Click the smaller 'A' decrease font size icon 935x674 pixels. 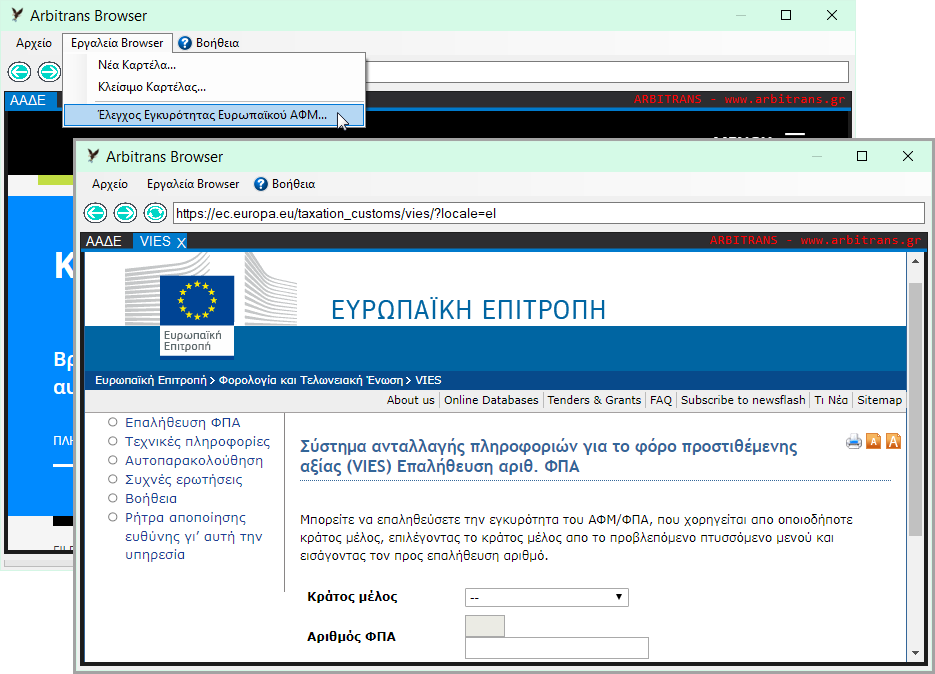(874, 441)
